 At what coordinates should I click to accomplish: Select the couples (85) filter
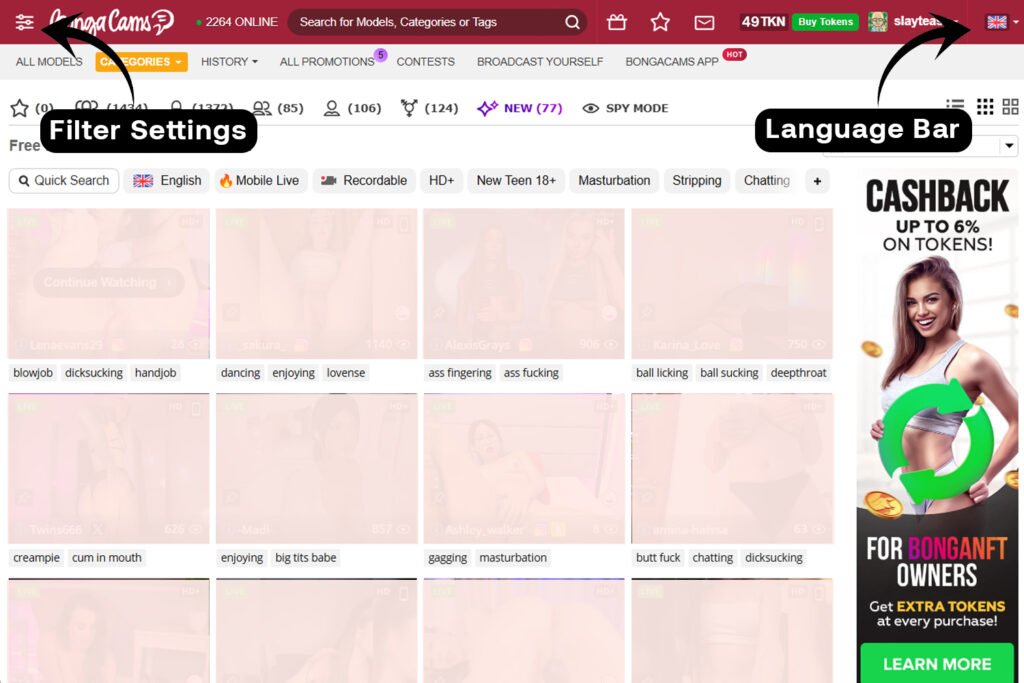coord(278,108)
